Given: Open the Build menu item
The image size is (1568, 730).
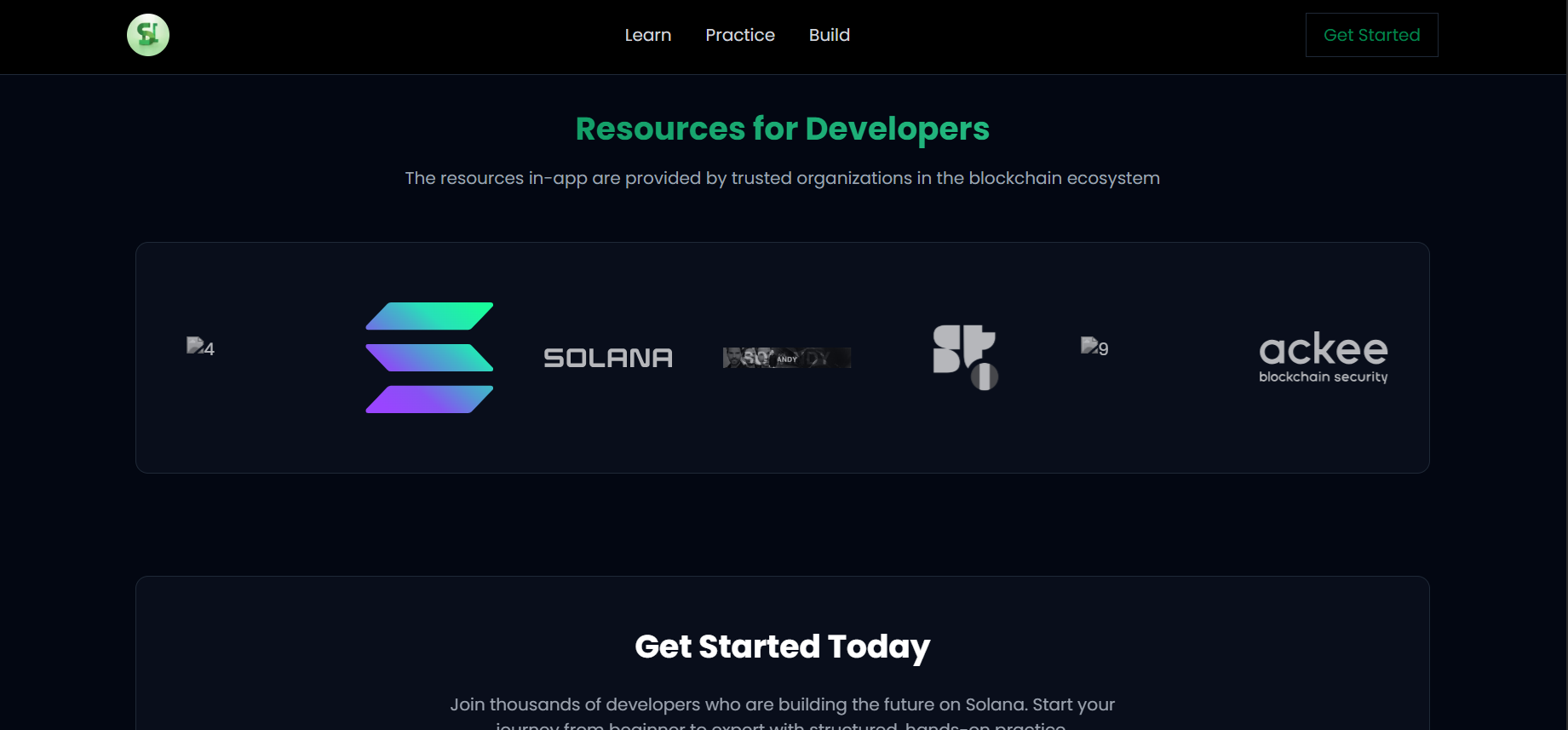Looking at the screenshot, I should tap(830, 35).
